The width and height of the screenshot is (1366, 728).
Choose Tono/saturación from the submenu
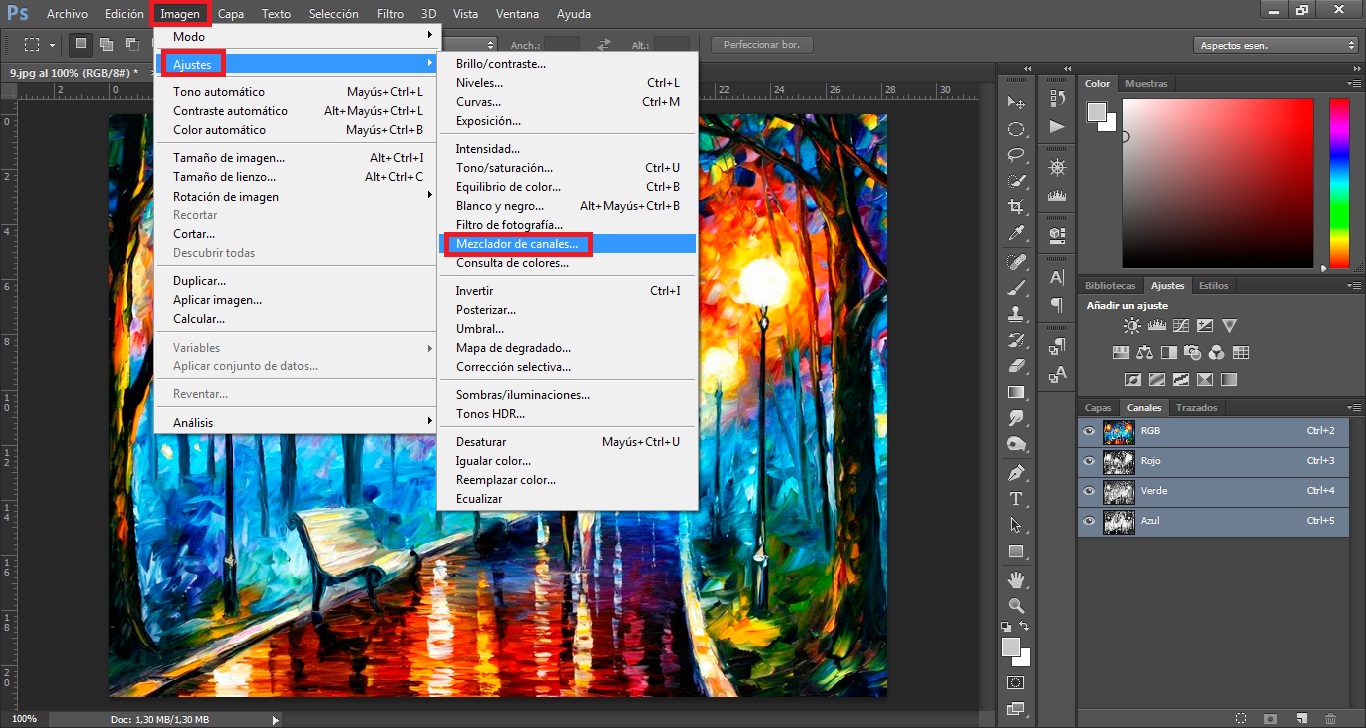568,168
